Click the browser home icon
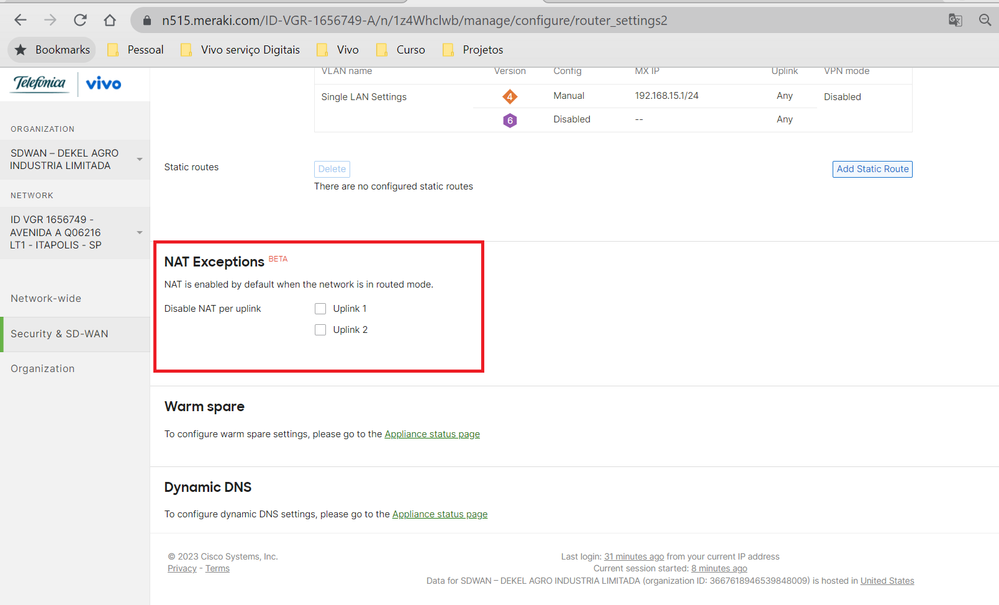The height and width of the screenshot is (605, 999). [x=110, y=20]
